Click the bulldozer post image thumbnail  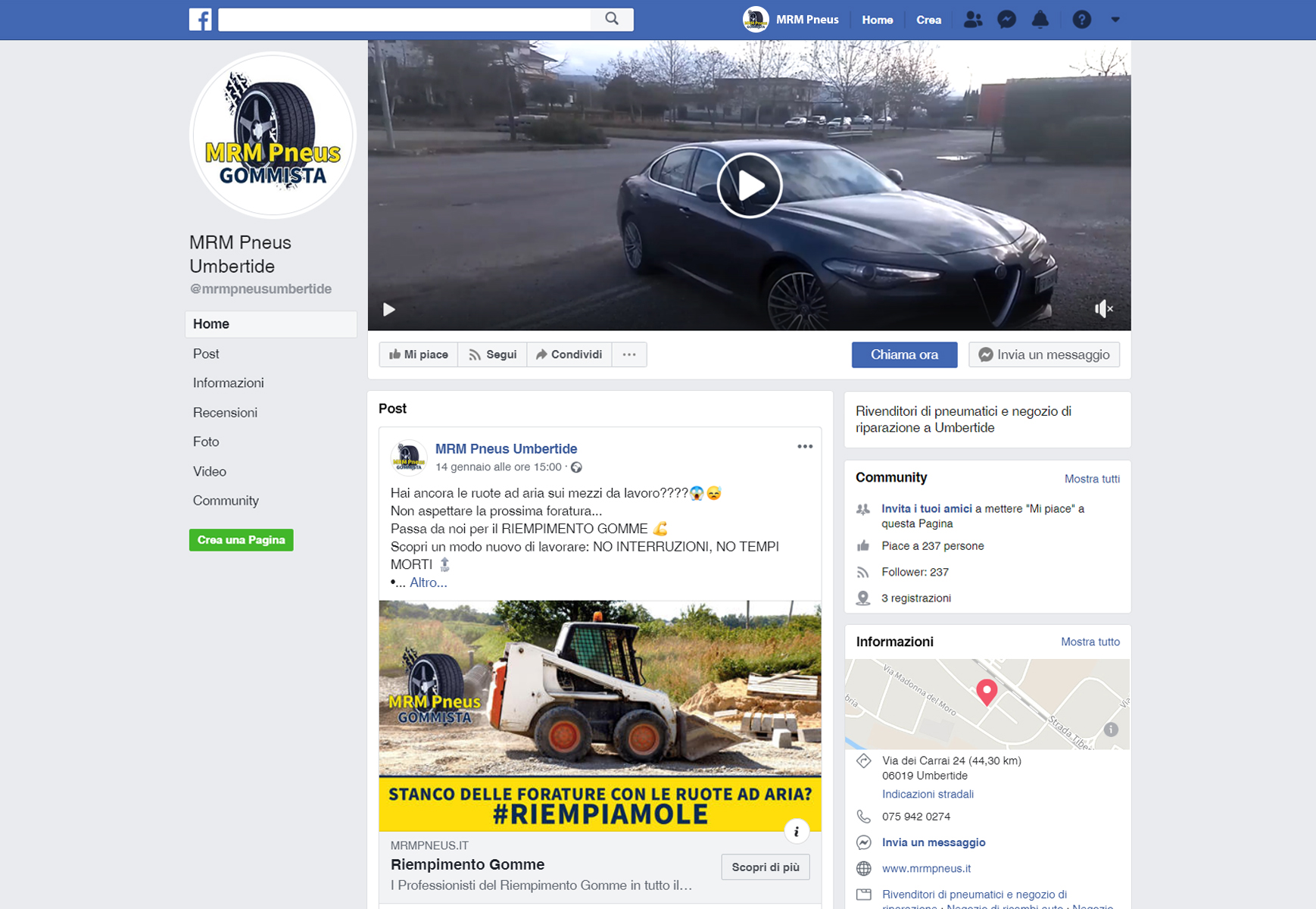pyautogui.click(x=600, y=716)
